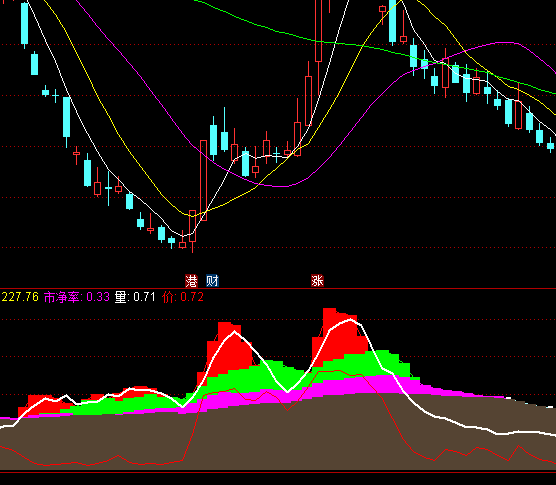
Task: Click the red divider line between chart panels
Action: (x=278, y=289)
